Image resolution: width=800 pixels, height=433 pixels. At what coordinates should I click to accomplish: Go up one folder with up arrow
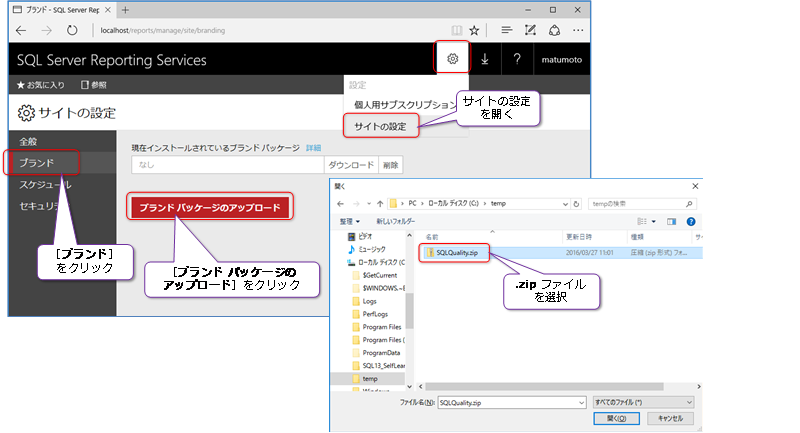tap(380, 203)
